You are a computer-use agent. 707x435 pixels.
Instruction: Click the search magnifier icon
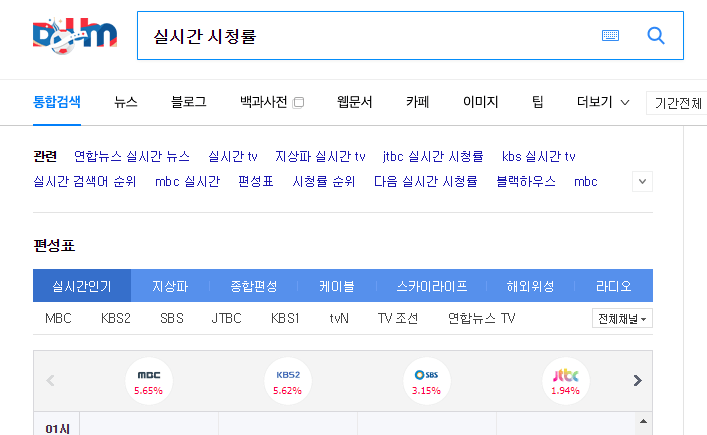pos(656,36)
